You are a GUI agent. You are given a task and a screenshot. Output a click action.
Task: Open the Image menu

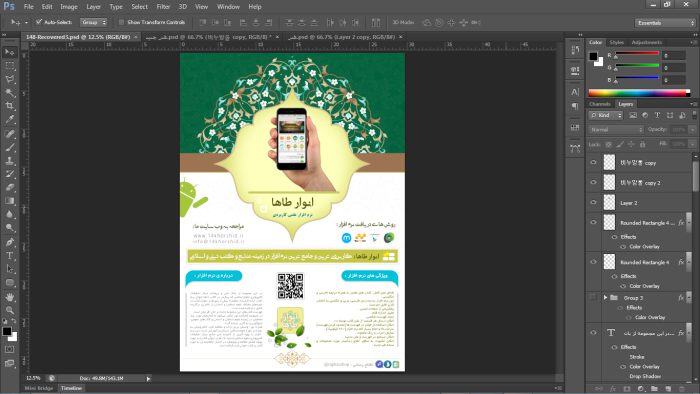pyautogui.click(x=69, y=7)
